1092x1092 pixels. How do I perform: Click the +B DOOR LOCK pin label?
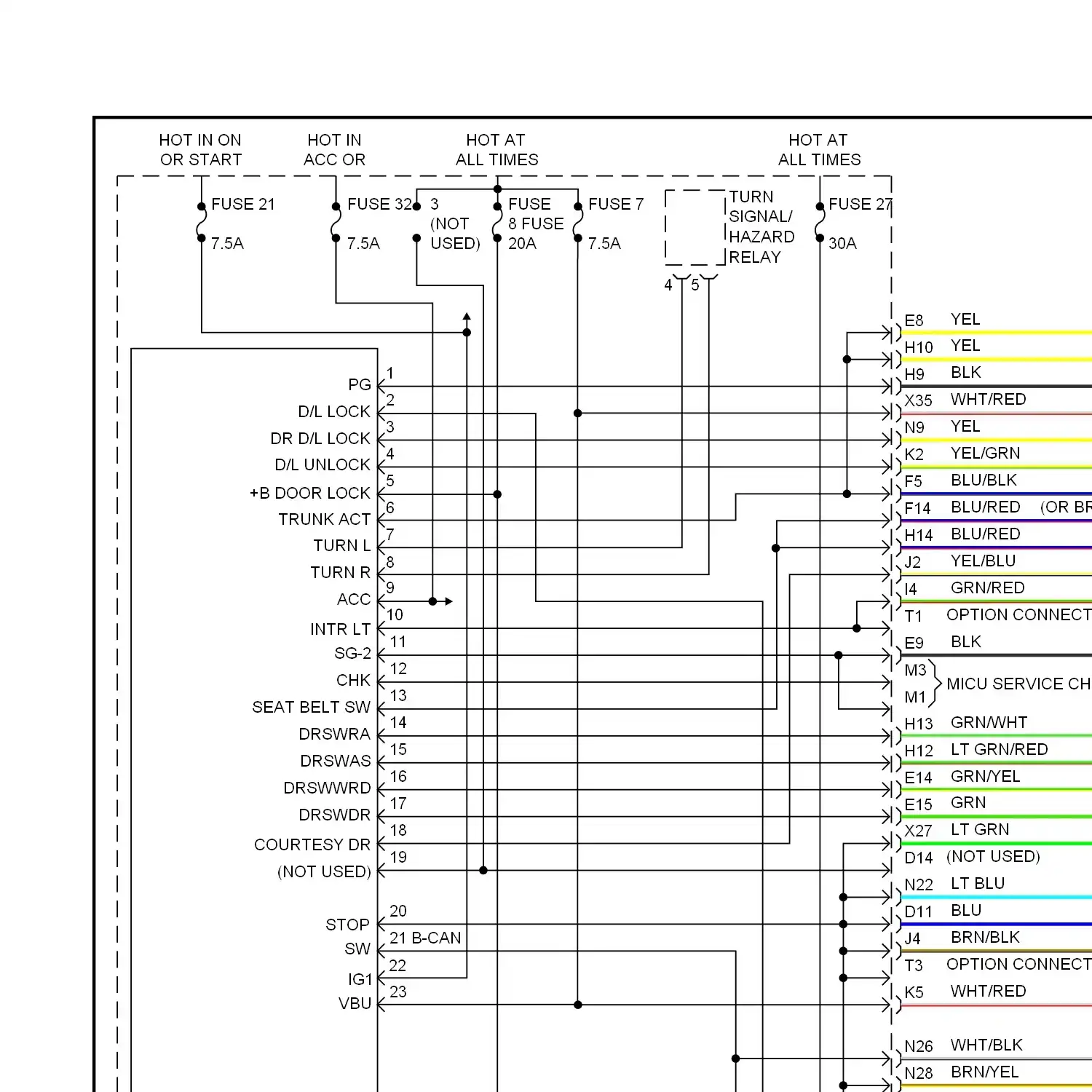(x=310, y=494)
